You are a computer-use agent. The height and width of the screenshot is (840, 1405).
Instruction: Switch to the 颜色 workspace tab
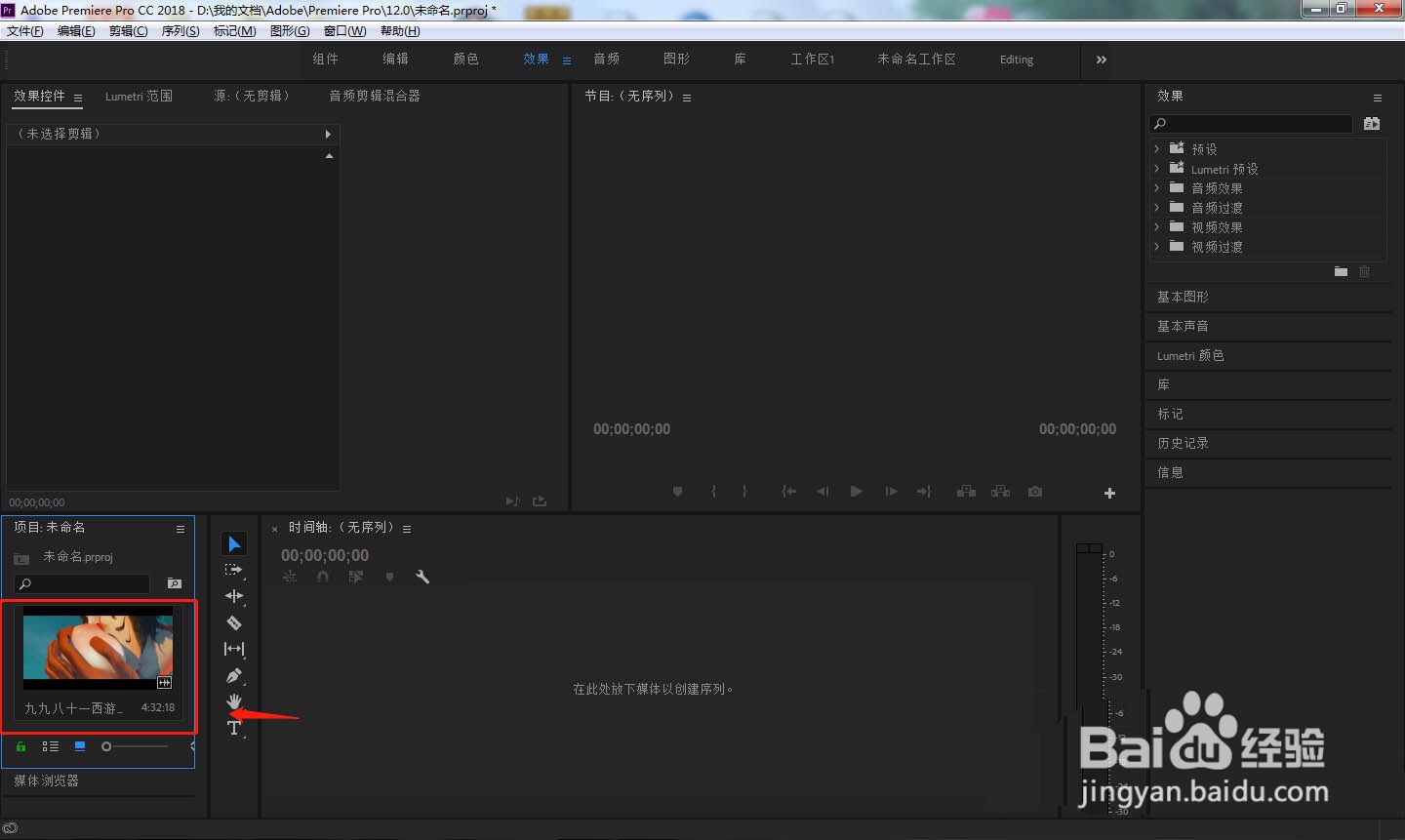465,59
